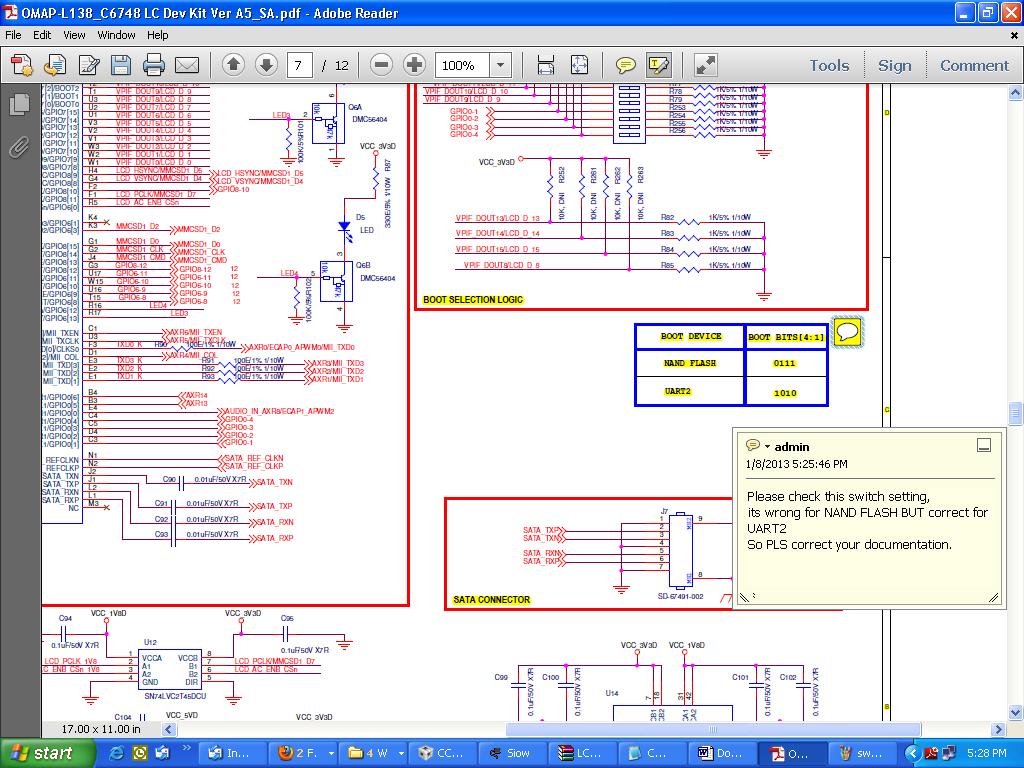Open the Sign pane

coord(894,65)
